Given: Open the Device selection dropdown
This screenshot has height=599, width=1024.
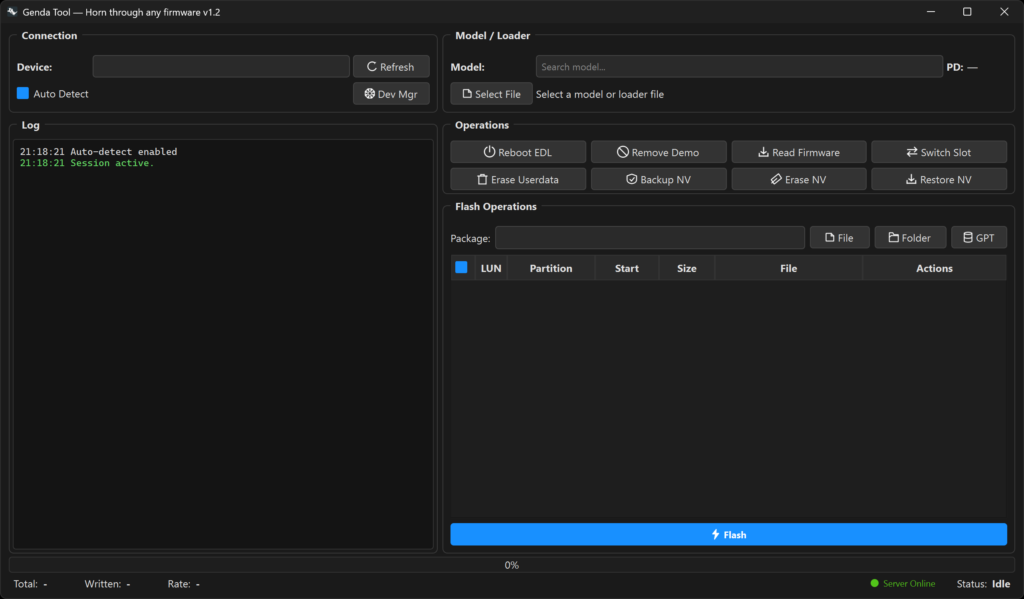Looking at the screenshot, I should coord(221,67).
